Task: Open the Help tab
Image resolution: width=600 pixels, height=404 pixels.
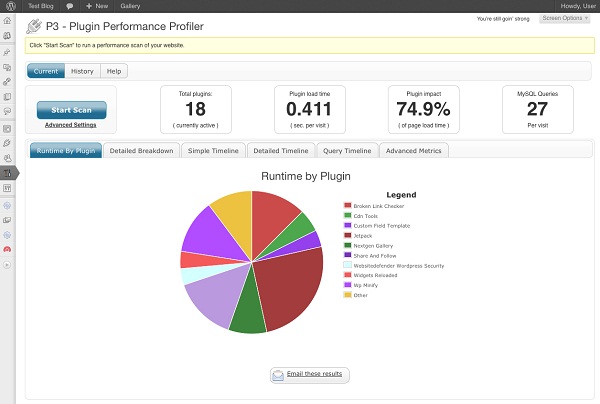Action: (x=114, y=71)
